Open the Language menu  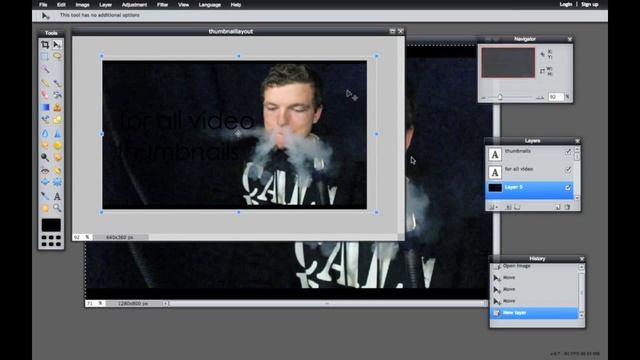coord(210,5)
